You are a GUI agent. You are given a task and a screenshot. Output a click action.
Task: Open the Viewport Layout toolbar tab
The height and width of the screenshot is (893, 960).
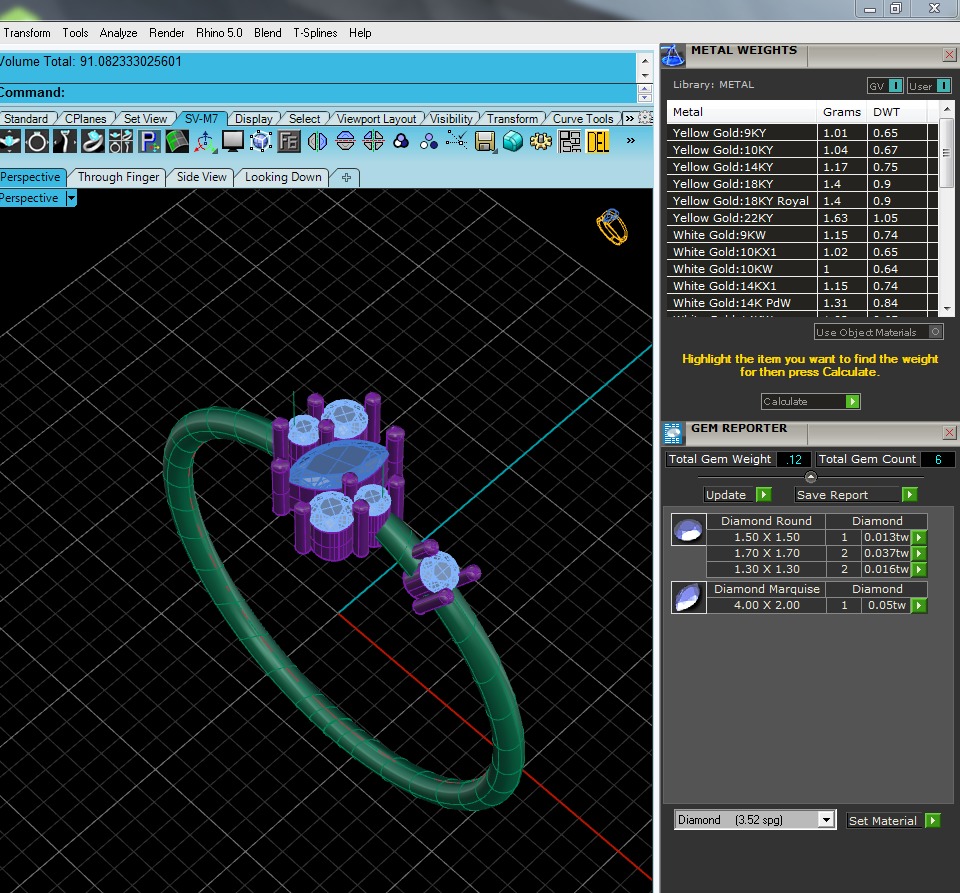click(376, 118)
